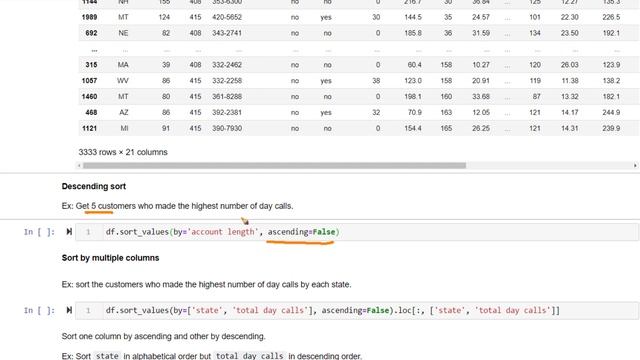Click phone number 361-8288
The height and width of the screenshot is (360, 640).
click(227, 97)
